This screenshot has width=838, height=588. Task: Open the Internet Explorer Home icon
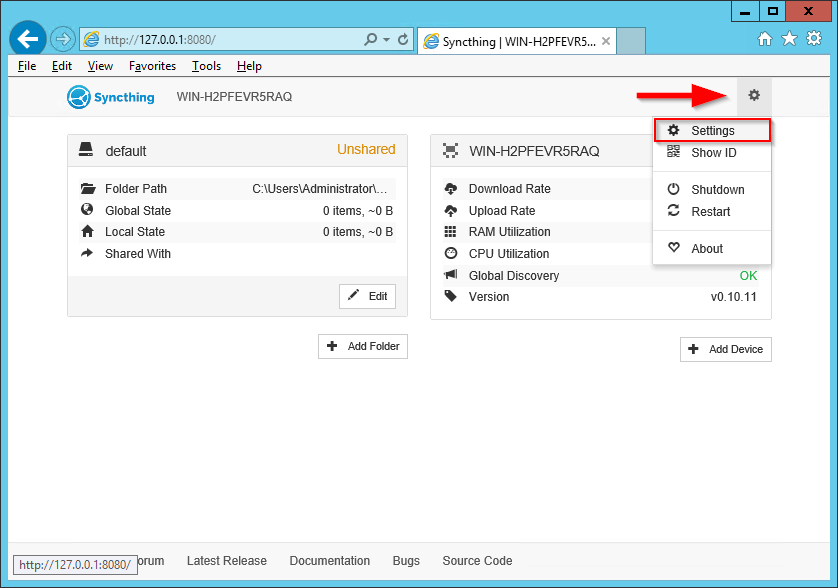[765, 39]
